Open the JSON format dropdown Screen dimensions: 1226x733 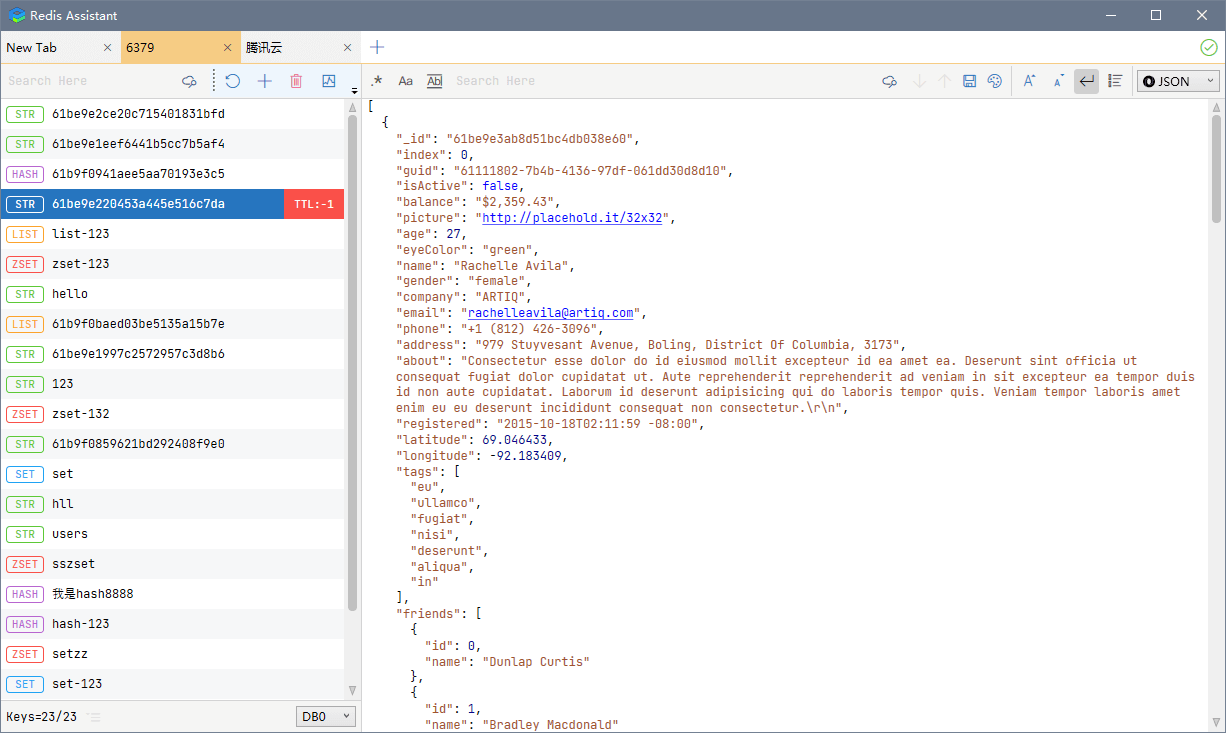(1178, 81)
